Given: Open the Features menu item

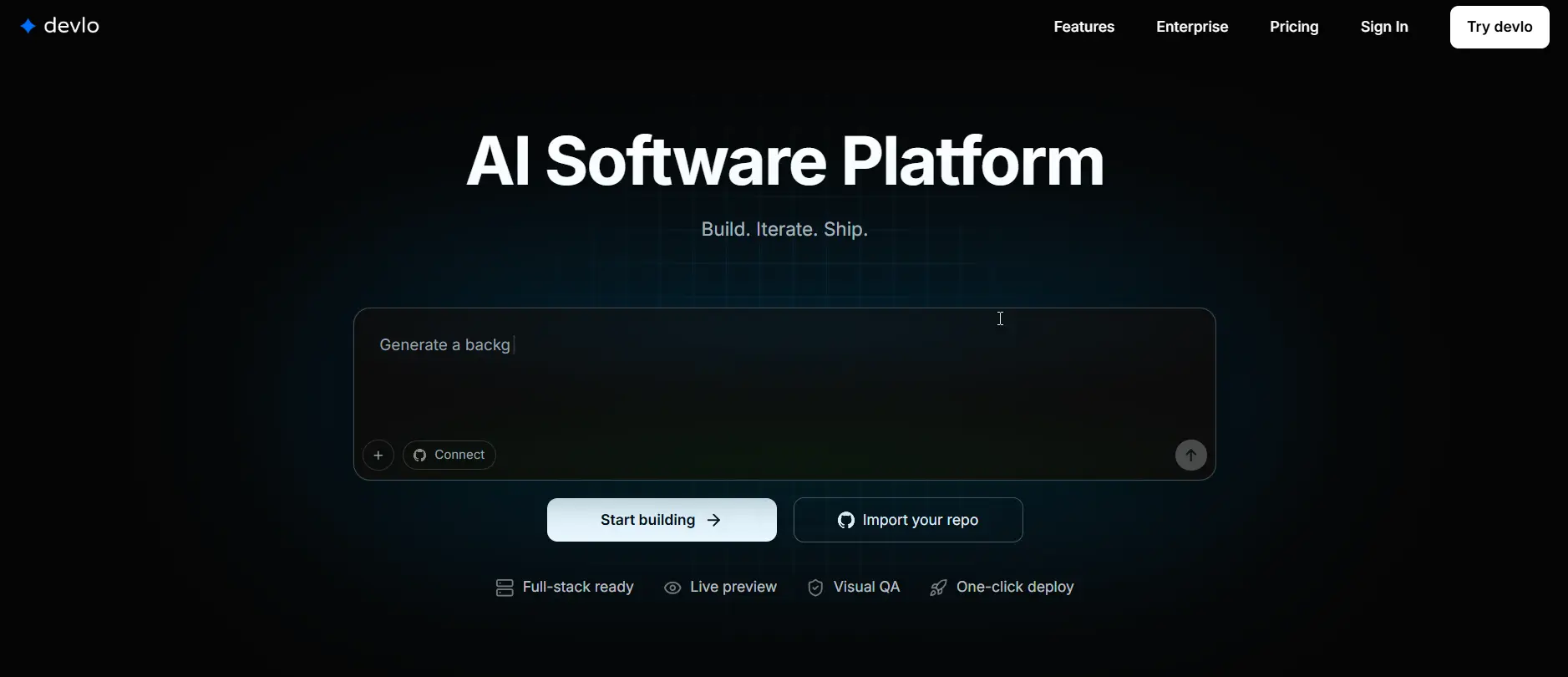Looking at the screenshot, I should 1083,27.
